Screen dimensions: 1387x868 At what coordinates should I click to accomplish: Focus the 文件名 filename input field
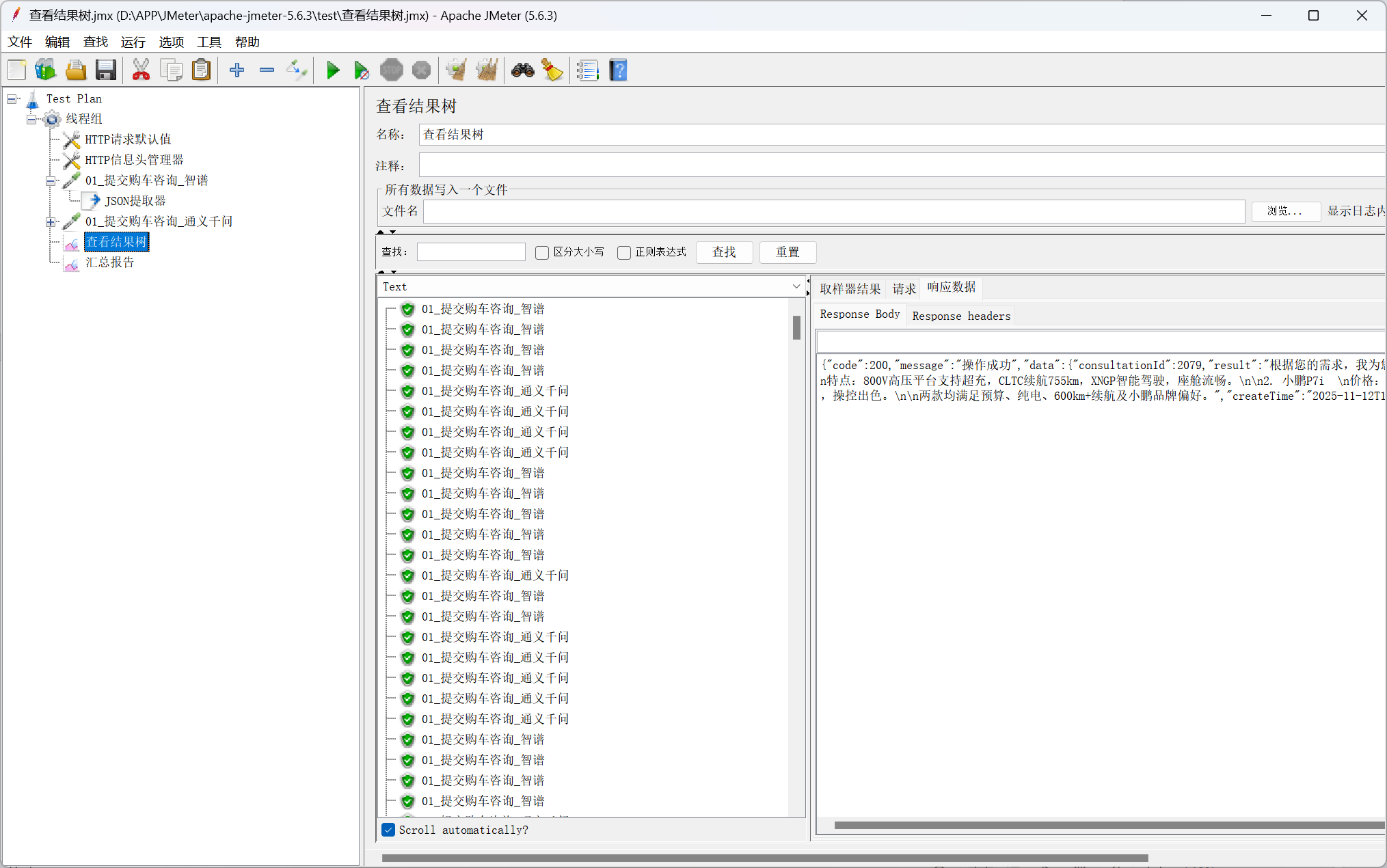(834, 211)
